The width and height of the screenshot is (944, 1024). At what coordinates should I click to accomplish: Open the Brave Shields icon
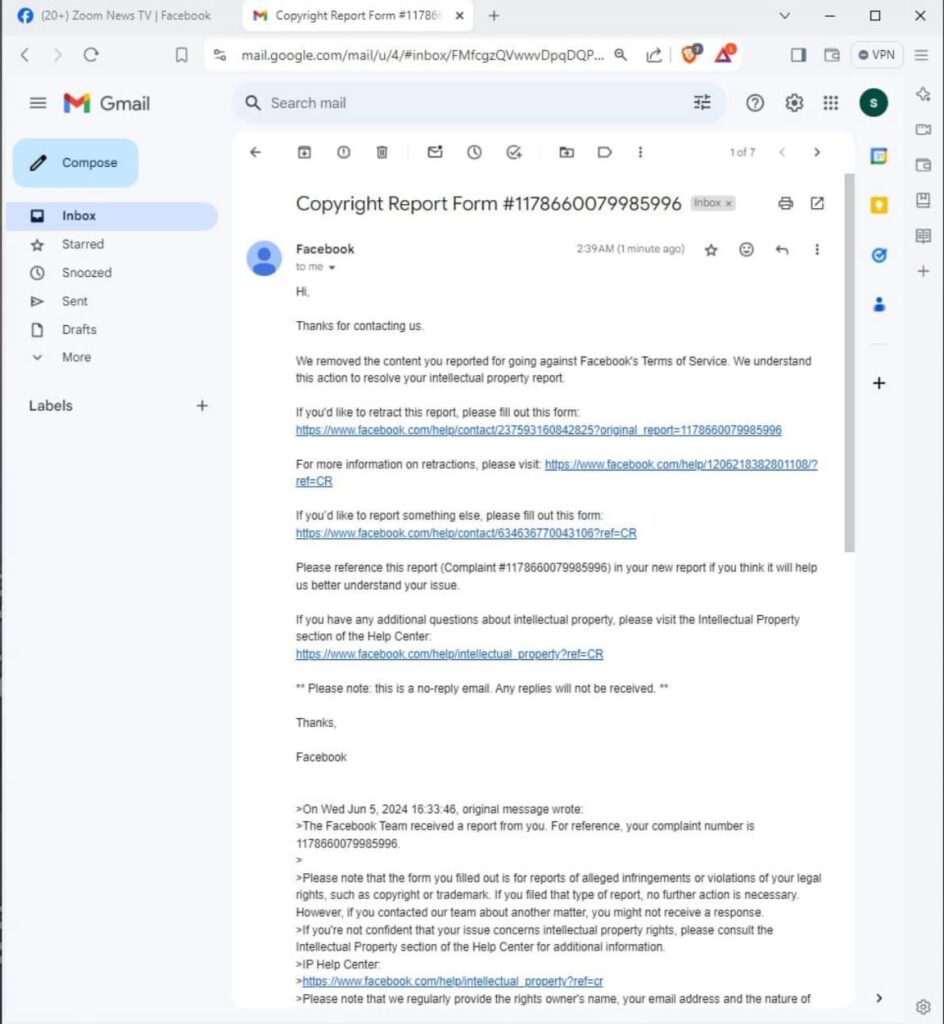[690, 54]
